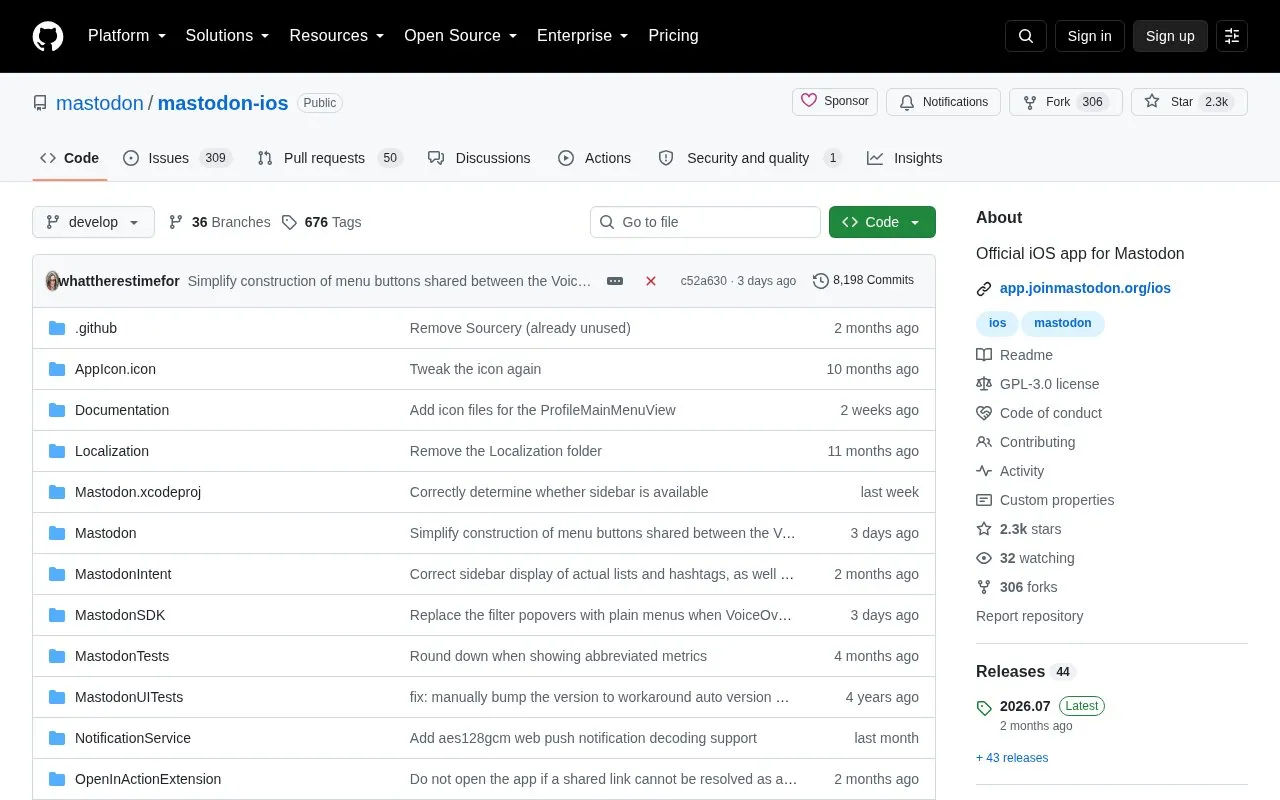Click the Activity pulse icon
The height and width of the screenshot is (800, 1280).
click(984, 471)
